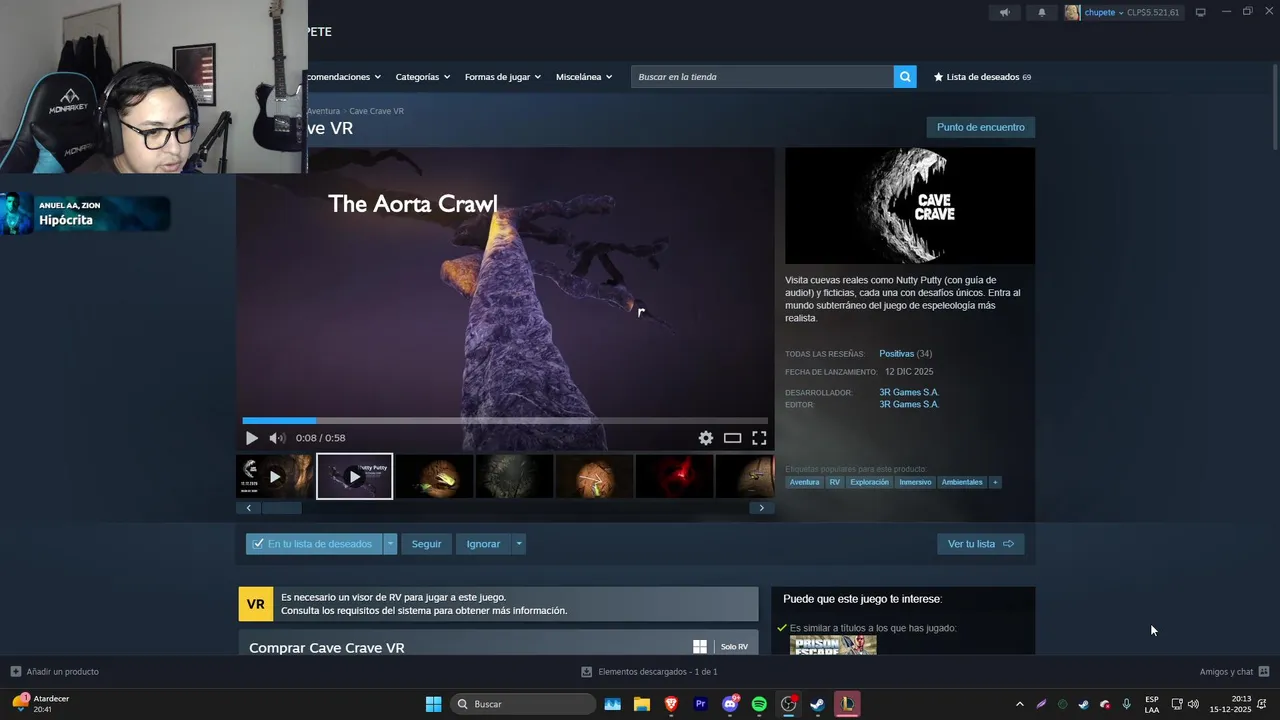Open Adobe Premiere Pro from taskbar
1280x720 pixels.
(700, 704)
